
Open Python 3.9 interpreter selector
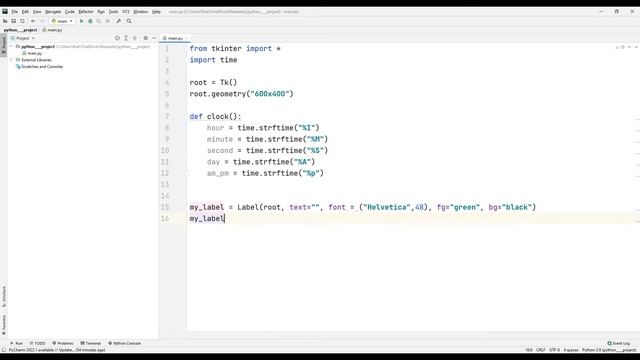[609, 350]
